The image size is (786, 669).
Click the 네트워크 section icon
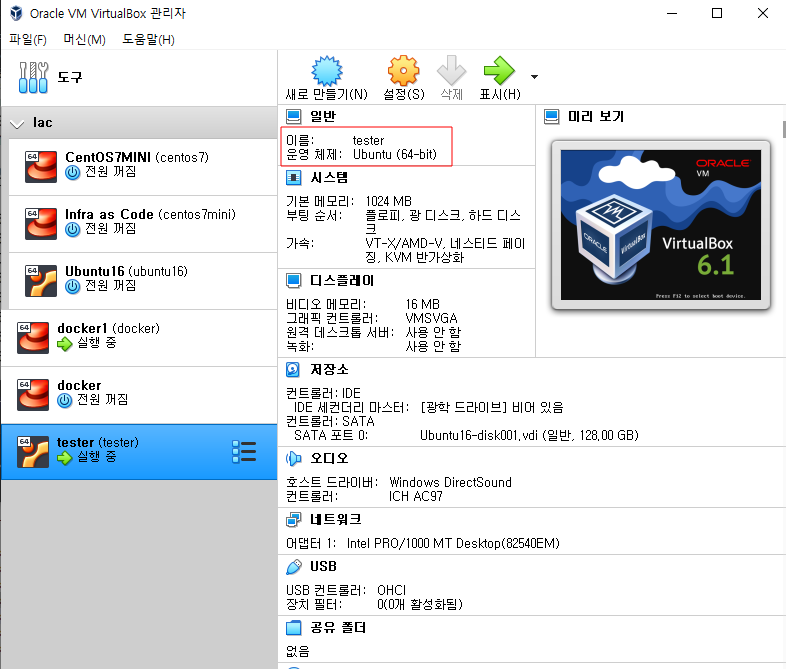pyautogui.click(x=294, y=520)
